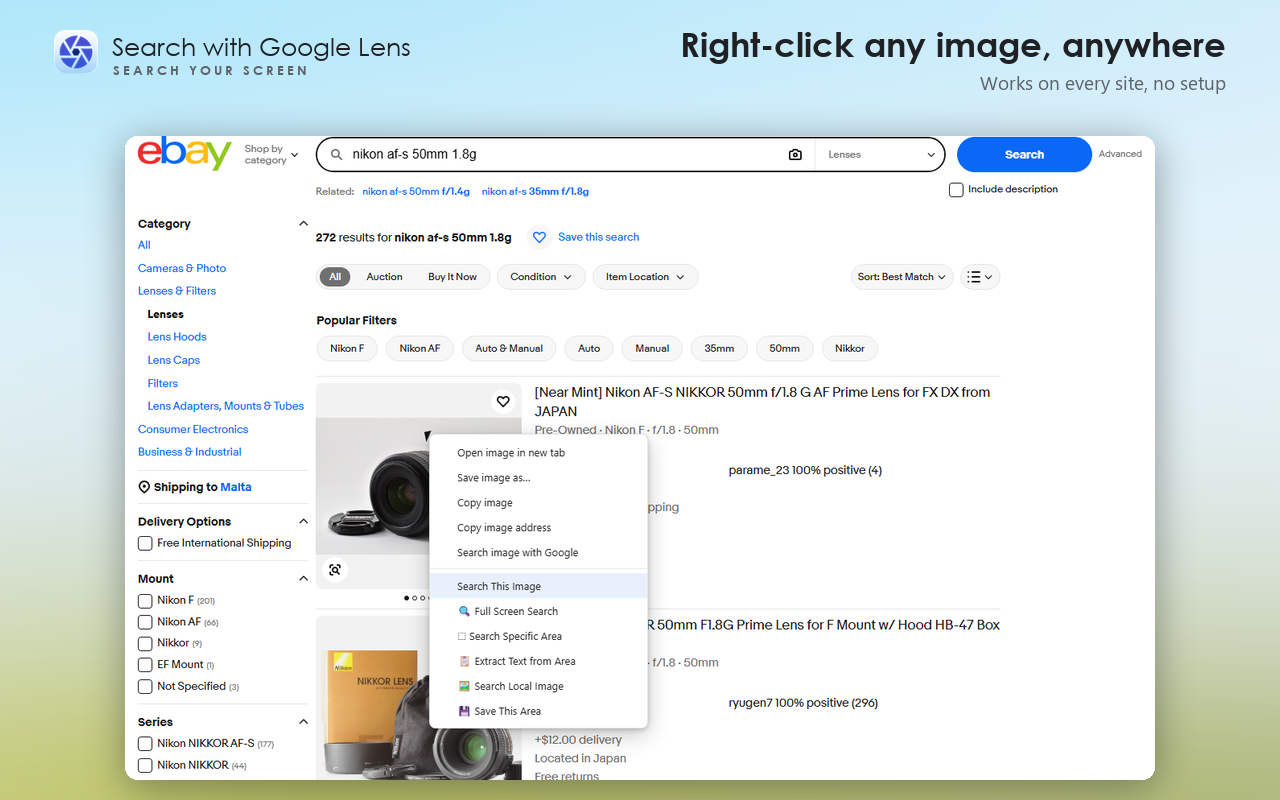Click in the search text field
Screen dimensions: 1280x800
565,155
